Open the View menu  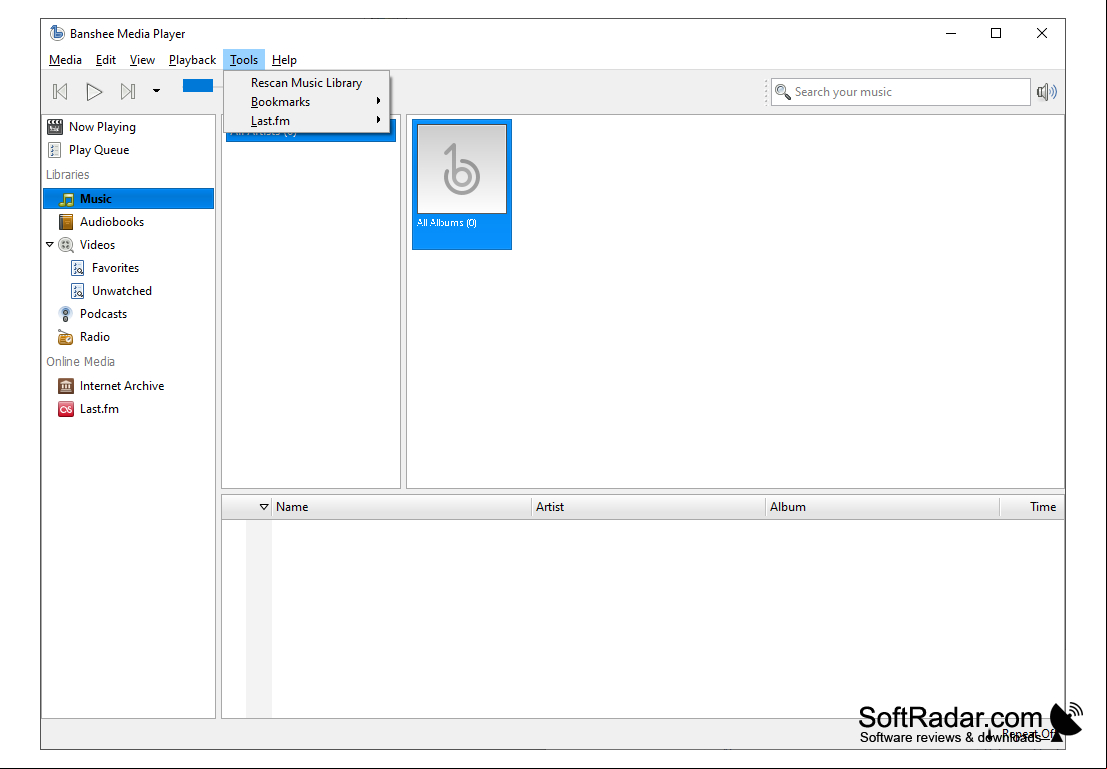click(142, 60)
